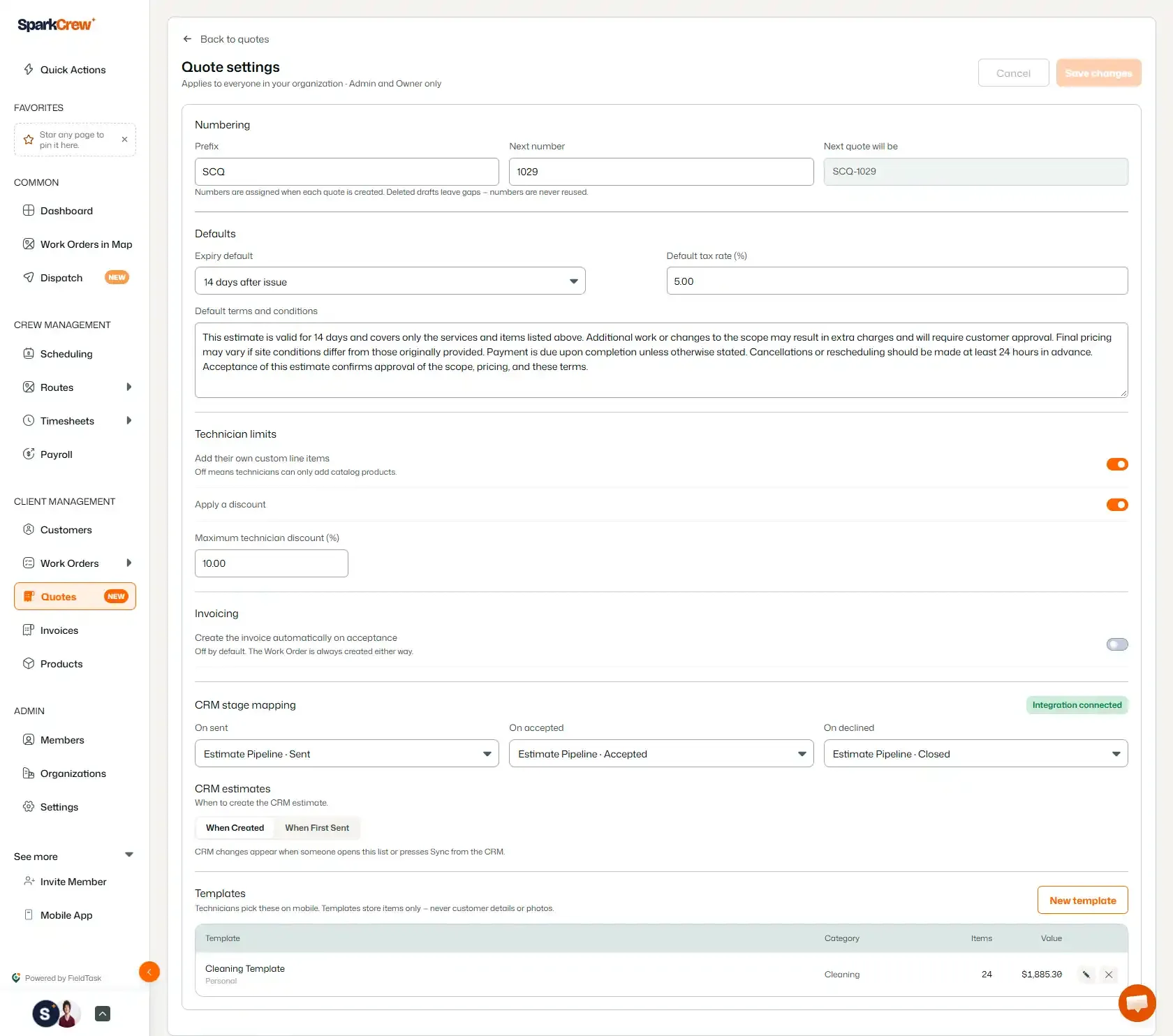Expand the Work Orders submenu arrow

129,563
